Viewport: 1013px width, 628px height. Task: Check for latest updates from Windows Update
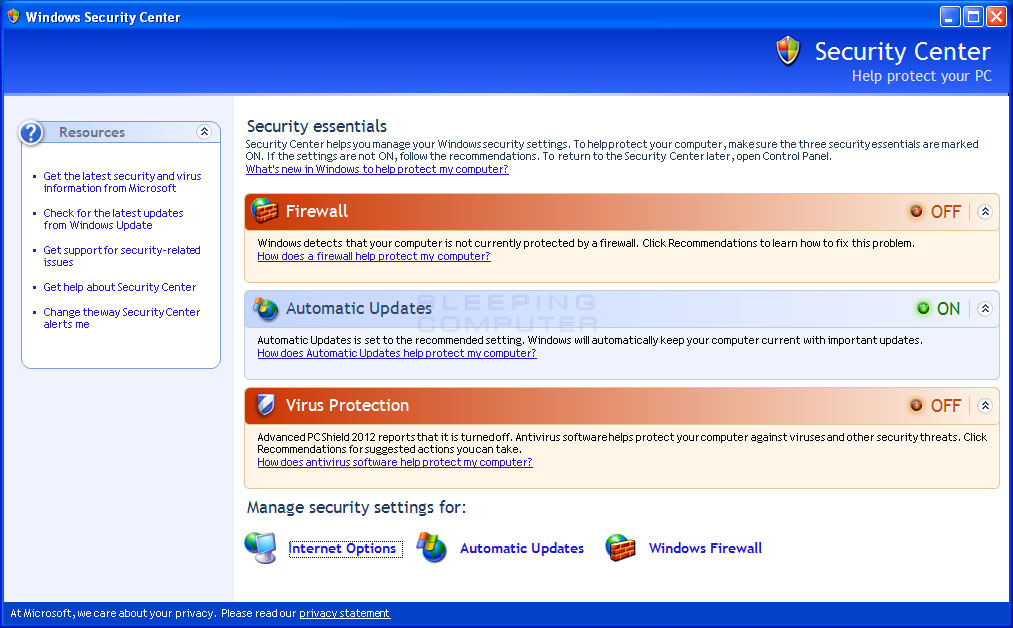[113, 219]
